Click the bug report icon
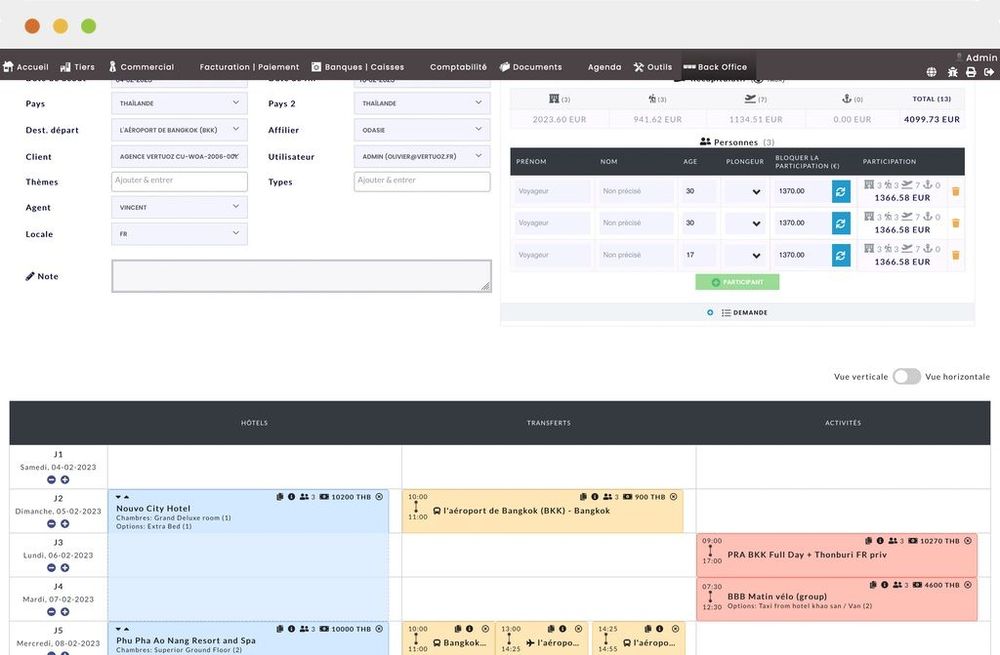 [x=952, y=72]
